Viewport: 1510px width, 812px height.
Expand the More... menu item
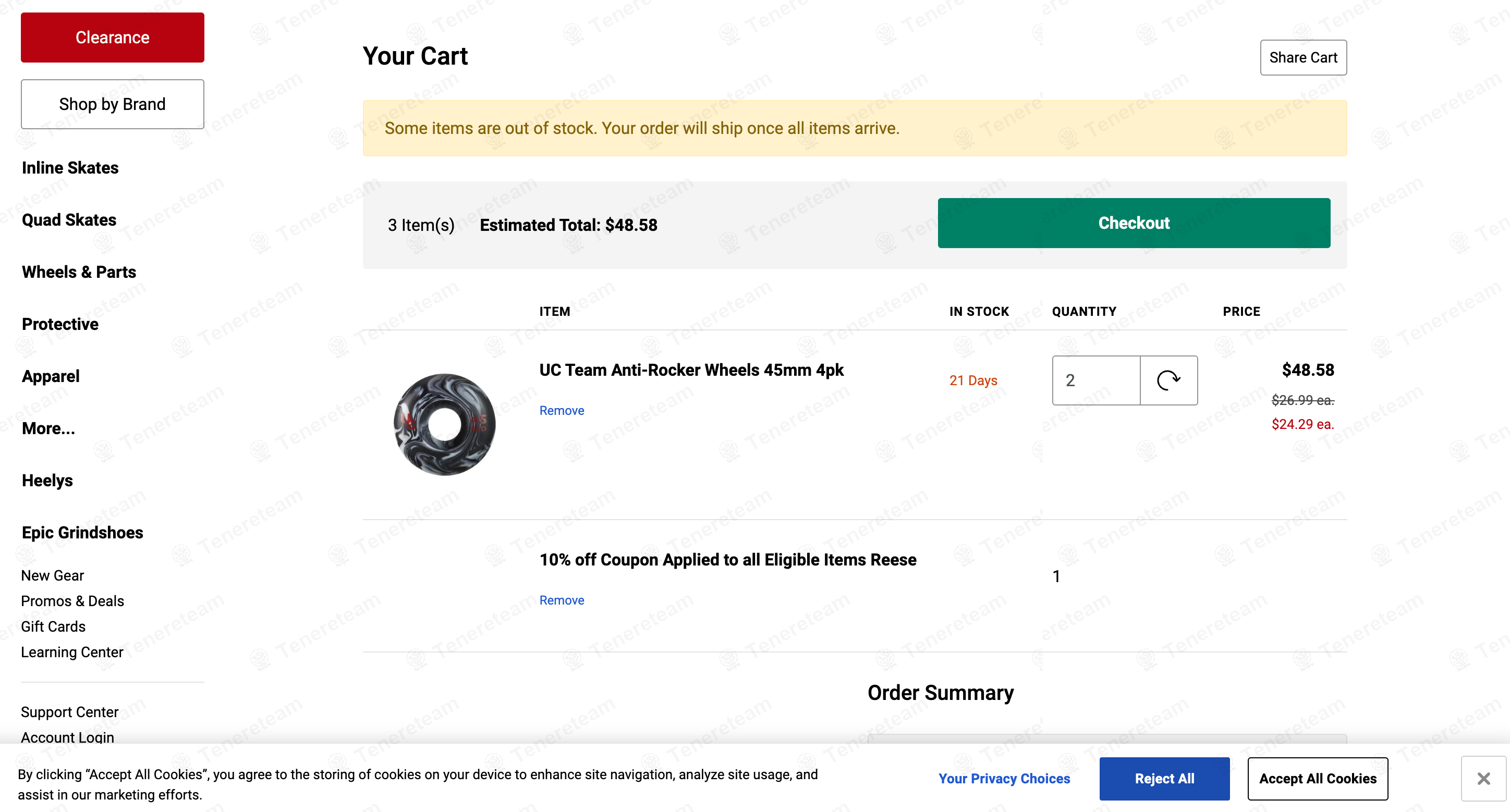pyautogui.click(x=48, y=429)
